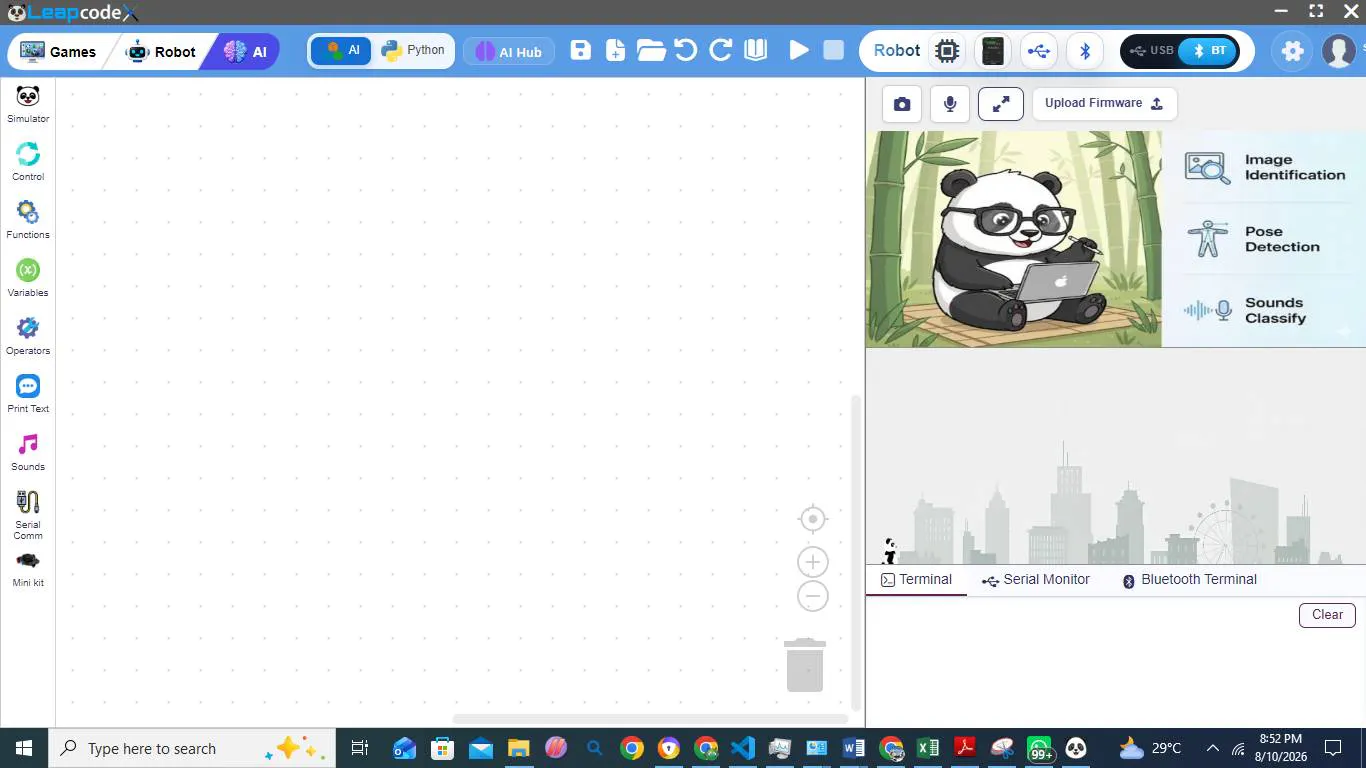Switch connection mode to USB
Screen dimensions: 1366x768
(1150, 51)
